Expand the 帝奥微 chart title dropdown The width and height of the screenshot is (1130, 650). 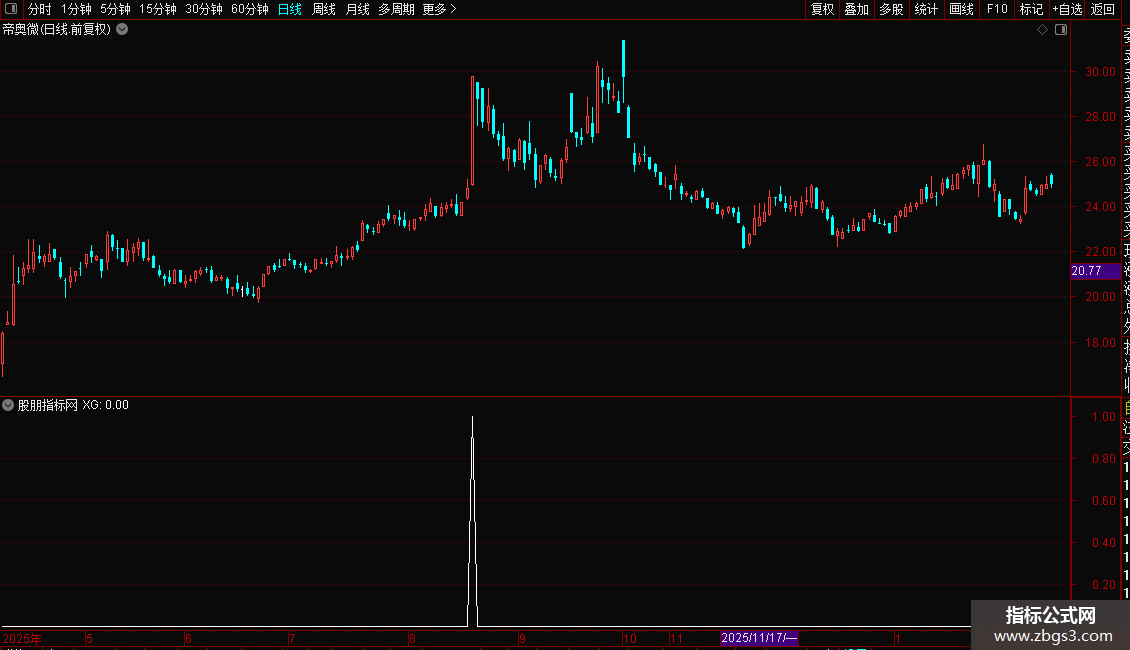(123, 30)
